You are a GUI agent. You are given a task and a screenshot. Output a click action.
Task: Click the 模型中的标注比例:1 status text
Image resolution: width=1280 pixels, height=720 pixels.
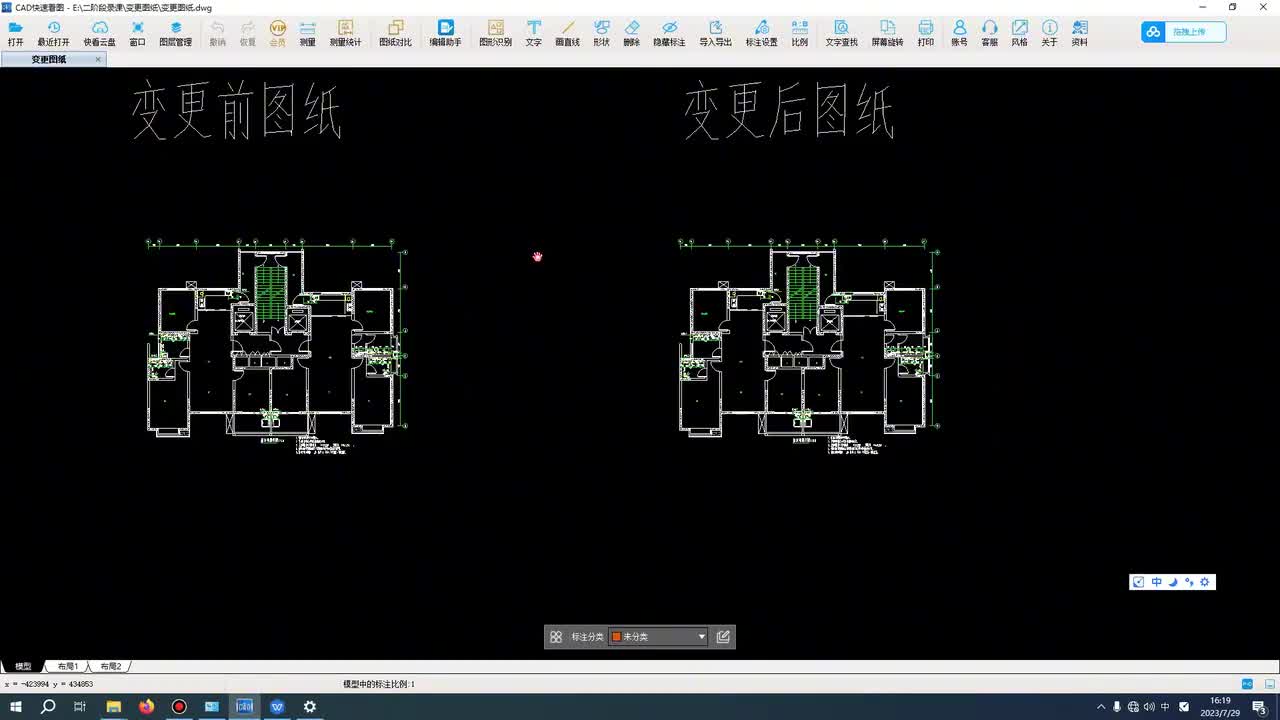379,684
